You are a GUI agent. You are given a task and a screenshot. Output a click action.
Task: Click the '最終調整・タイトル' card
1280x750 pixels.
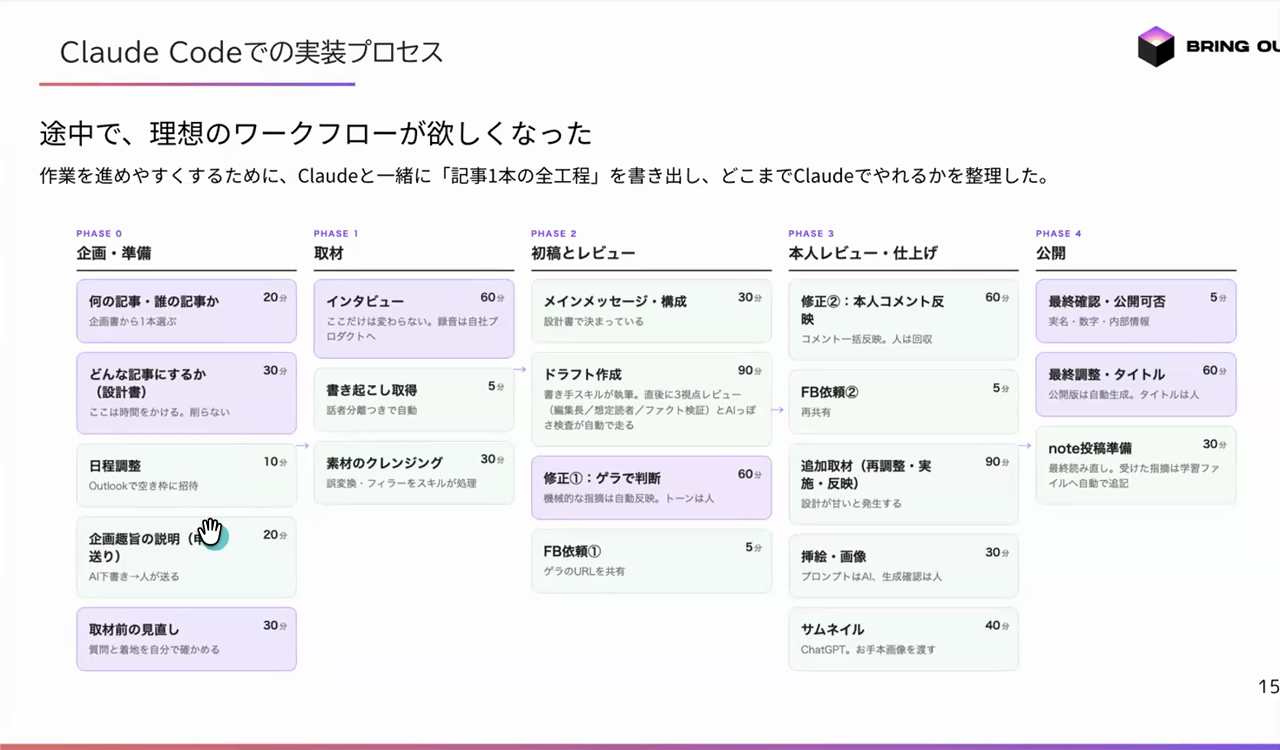click(1136, 384)
